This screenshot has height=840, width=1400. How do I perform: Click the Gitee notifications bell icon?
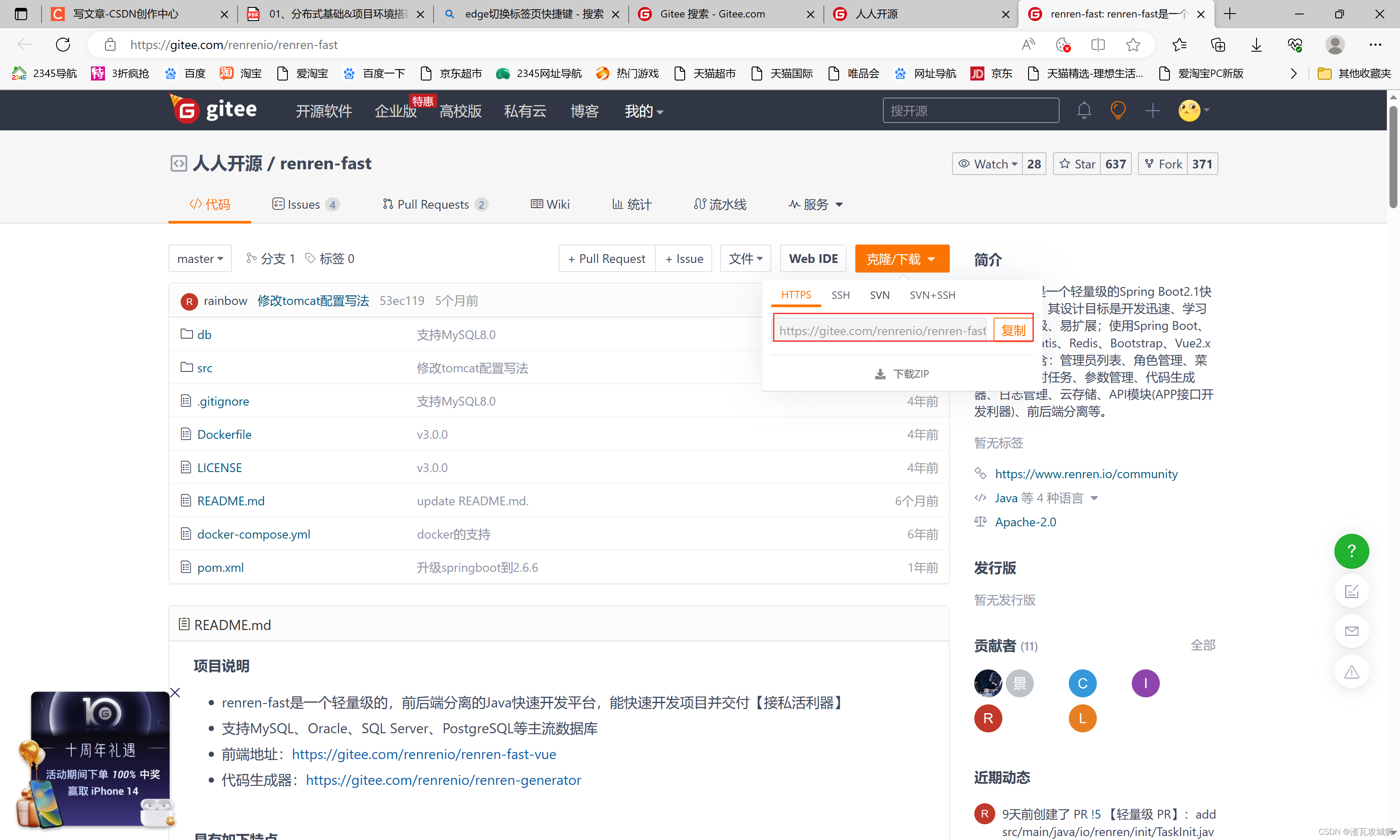pos(1084,110)
